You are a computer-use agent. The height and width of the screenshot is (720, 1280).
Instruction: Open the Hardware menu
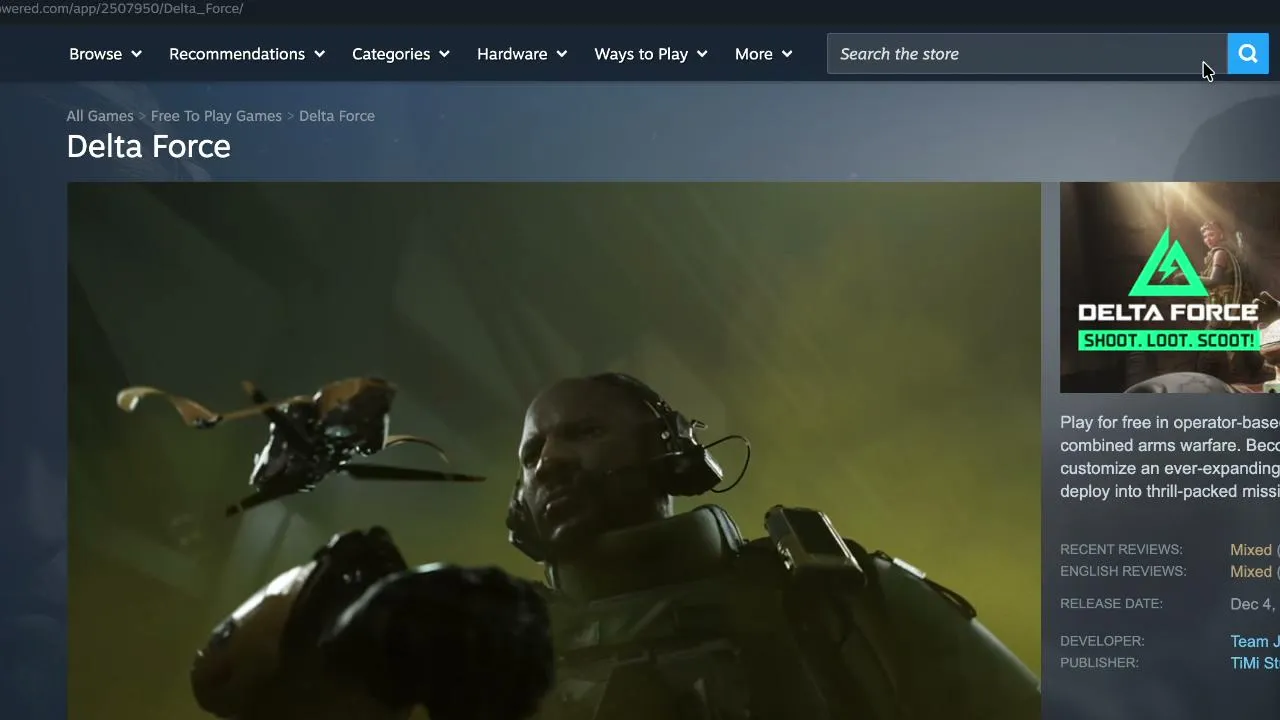(522, 54)
